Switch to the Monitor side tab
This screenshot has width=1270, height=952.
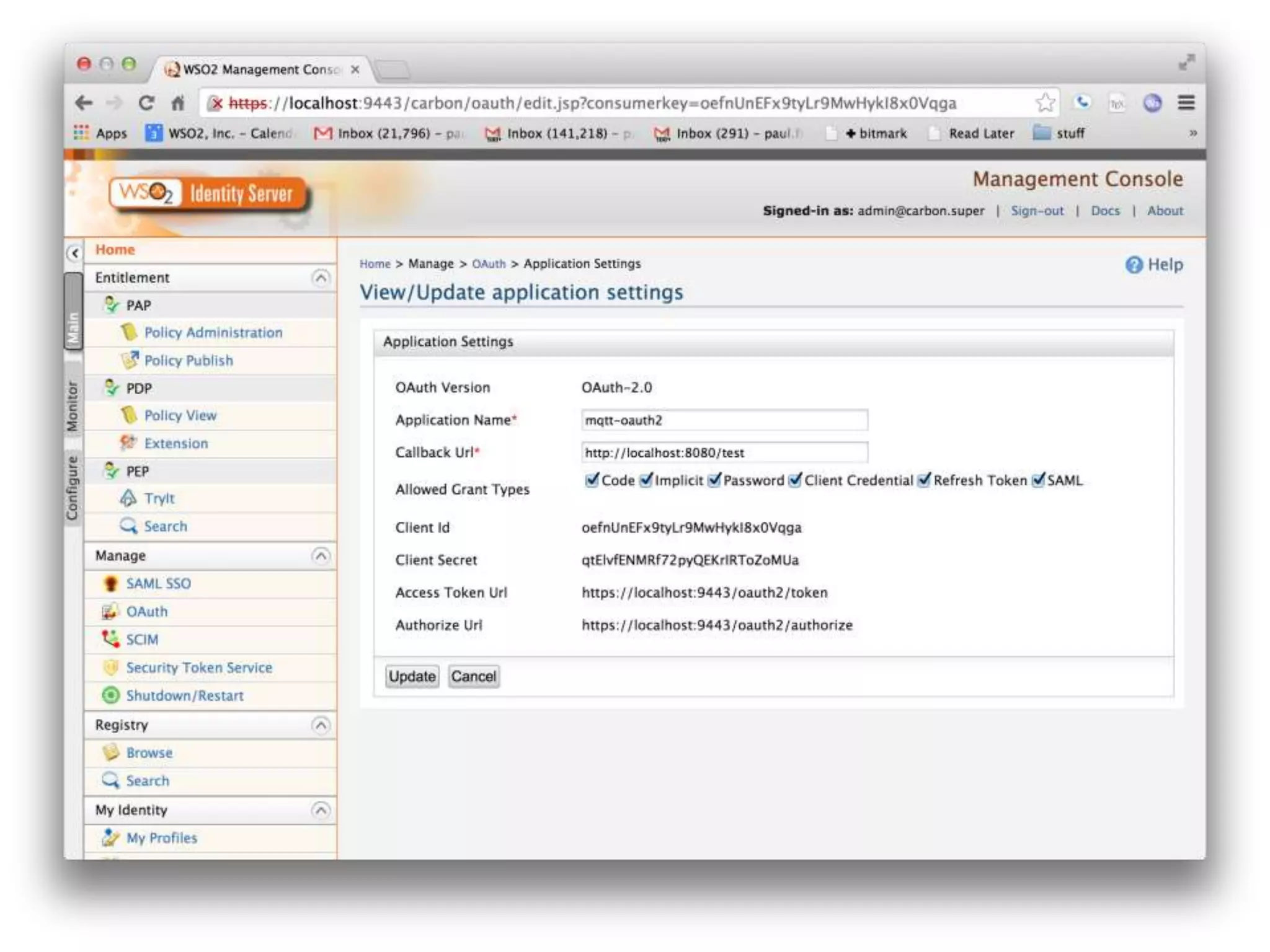point(73,406)
